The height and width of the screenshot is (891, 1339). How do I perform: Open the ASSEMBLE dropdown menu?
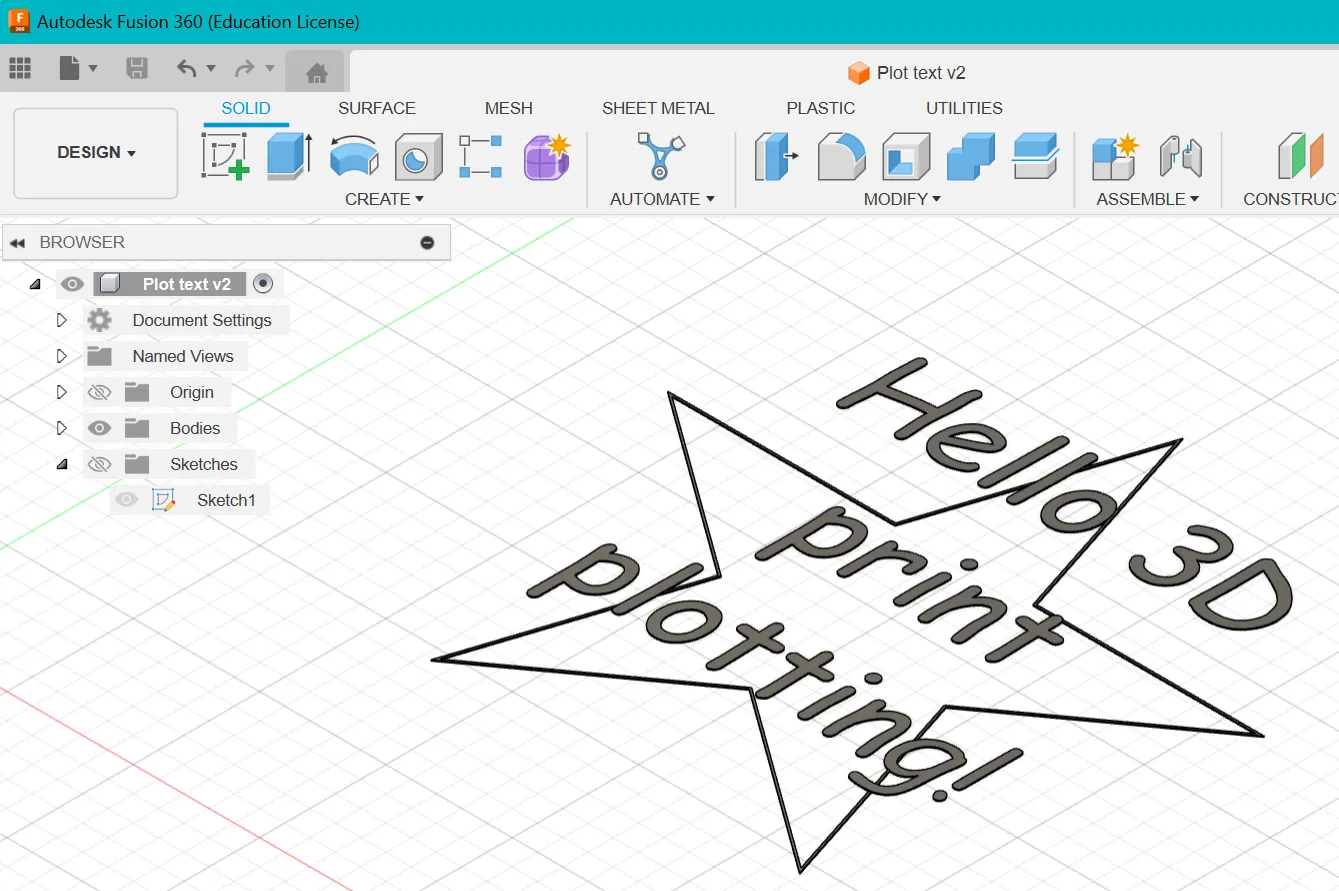1148,199
